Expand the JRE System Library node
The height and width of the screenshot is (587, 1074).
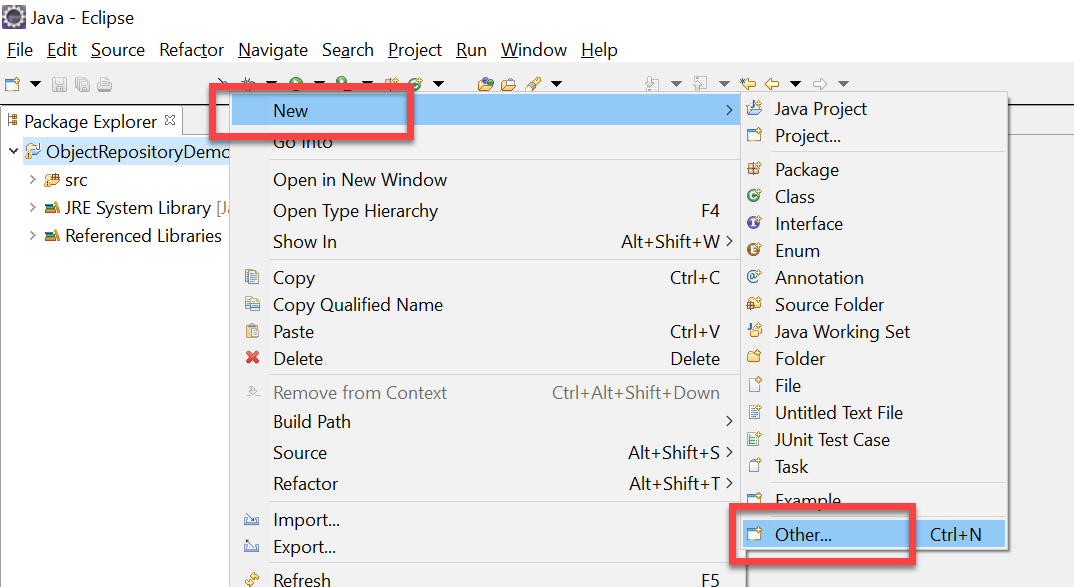click(33, 208)
